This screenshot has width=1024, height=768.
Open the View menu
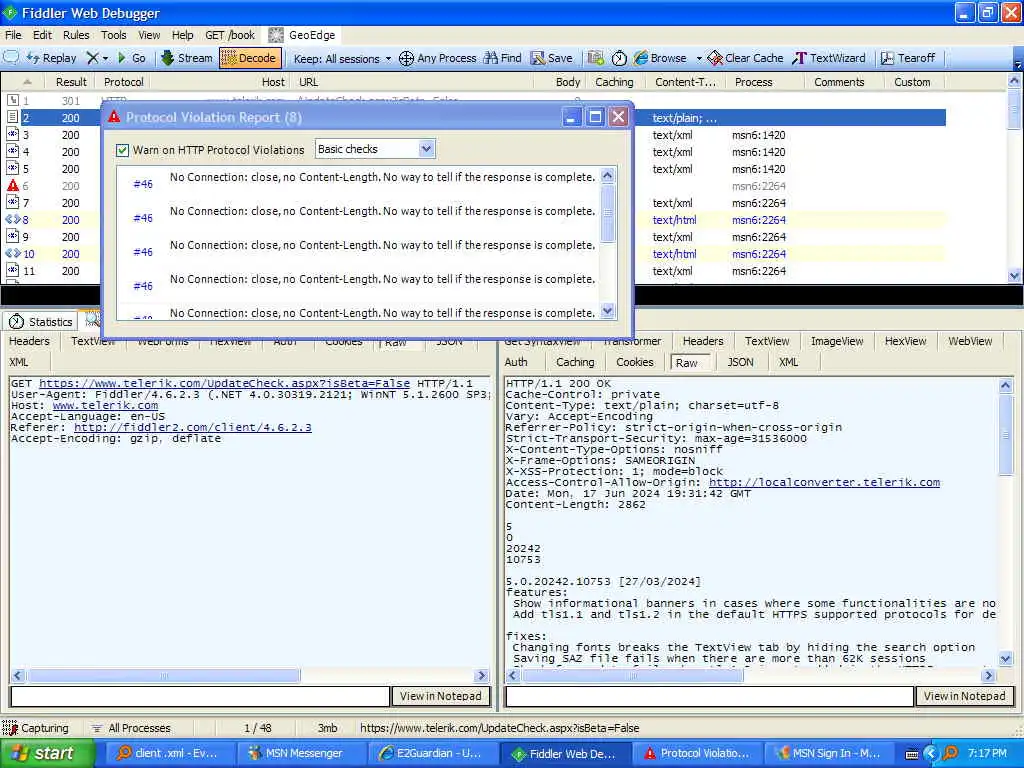pos(149,35)
